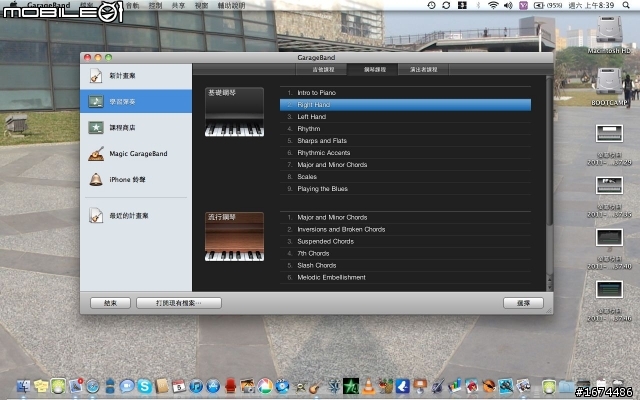Open iCal calendar in the Dock
Image resolution: width=640 pixels, height=400 pixels.
pos(178,386)
